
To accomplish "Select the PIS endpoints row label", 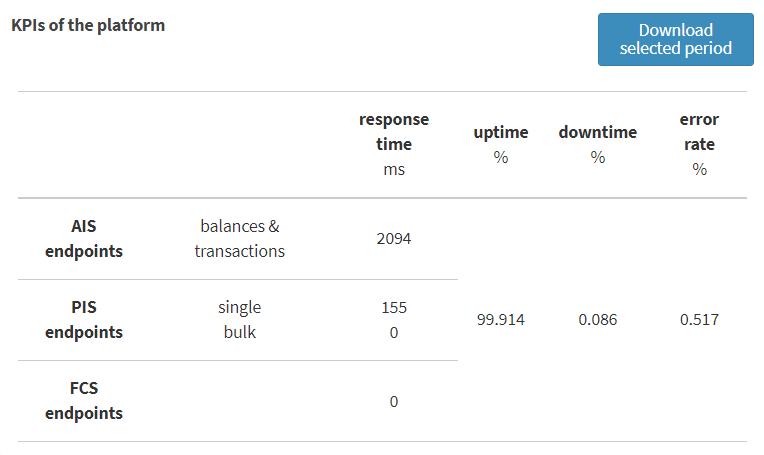I will [x=84, y=320].
